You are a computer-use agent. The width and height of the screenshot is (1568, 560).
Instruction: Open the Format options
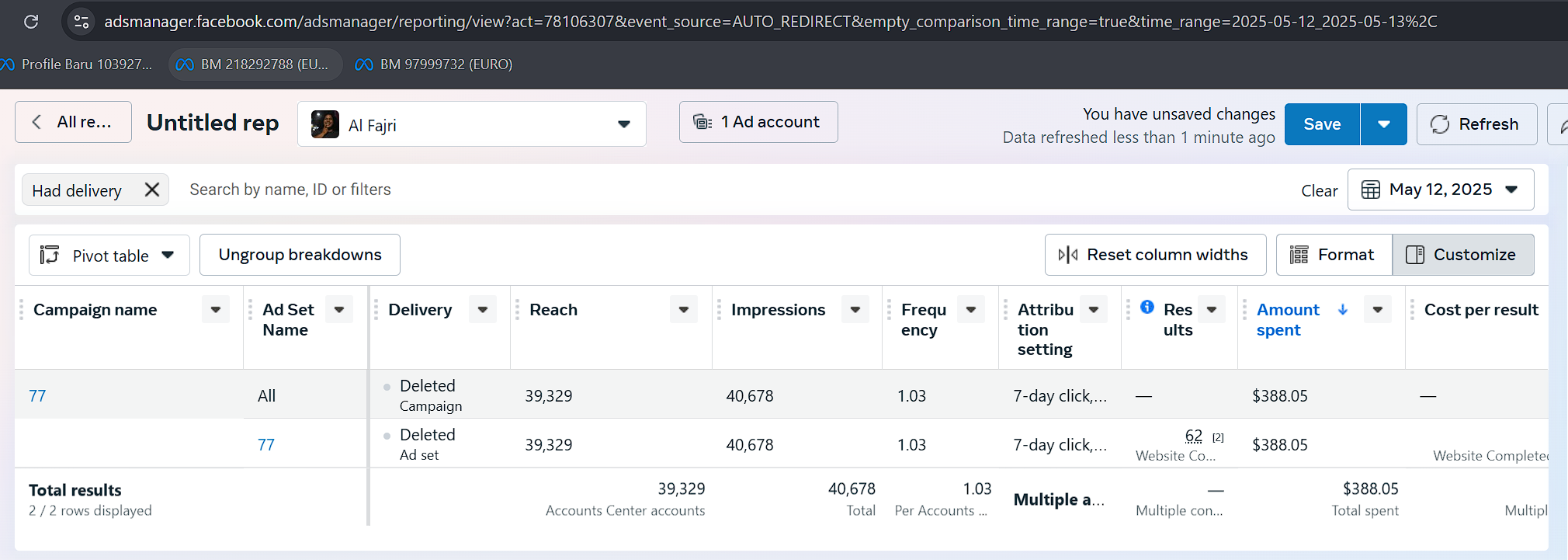1334,255
